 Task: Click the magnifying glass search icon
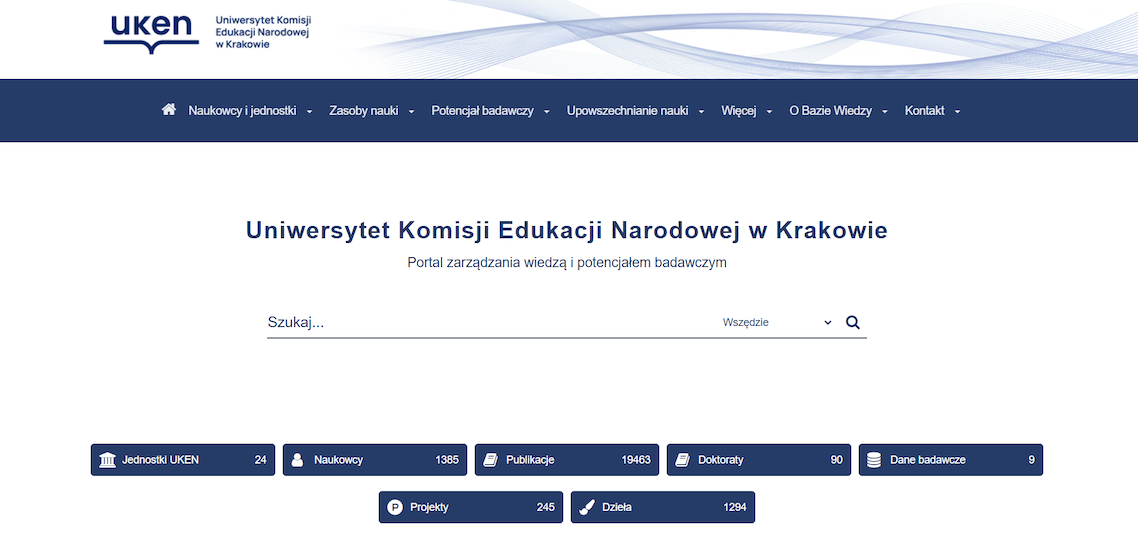[853, 323]
